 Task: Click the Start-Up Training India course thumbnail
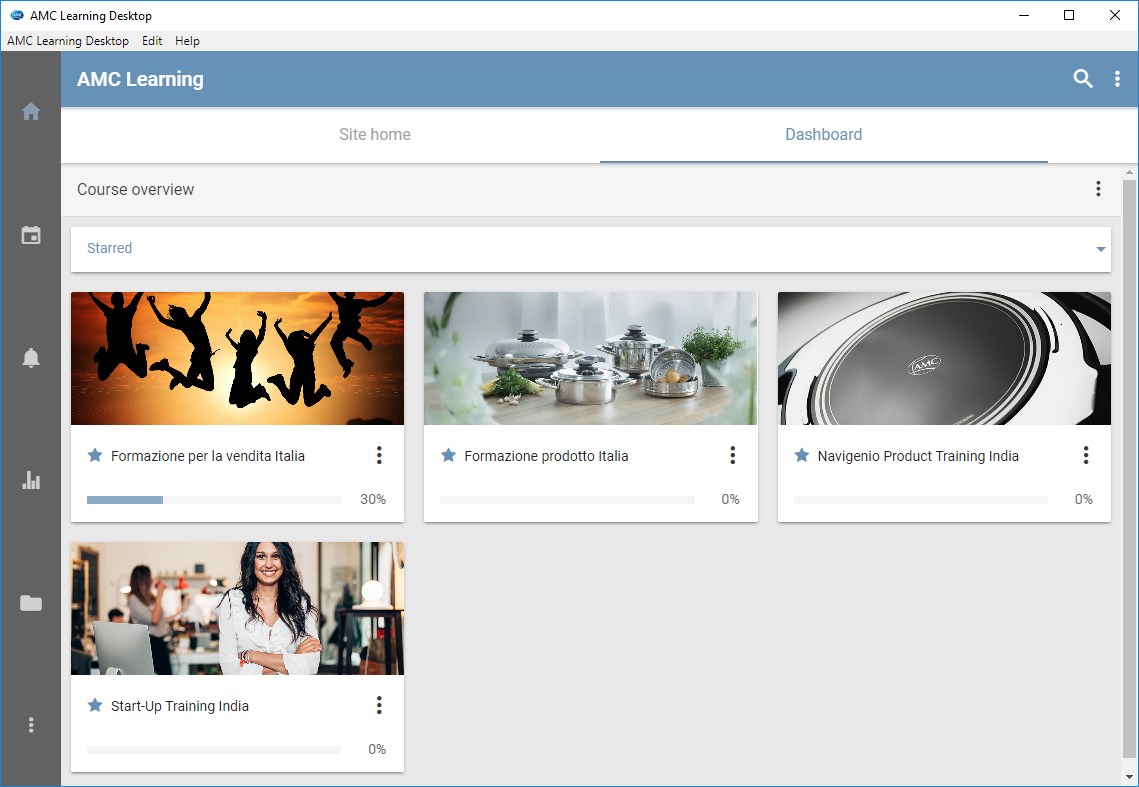(x=236, y=608)
